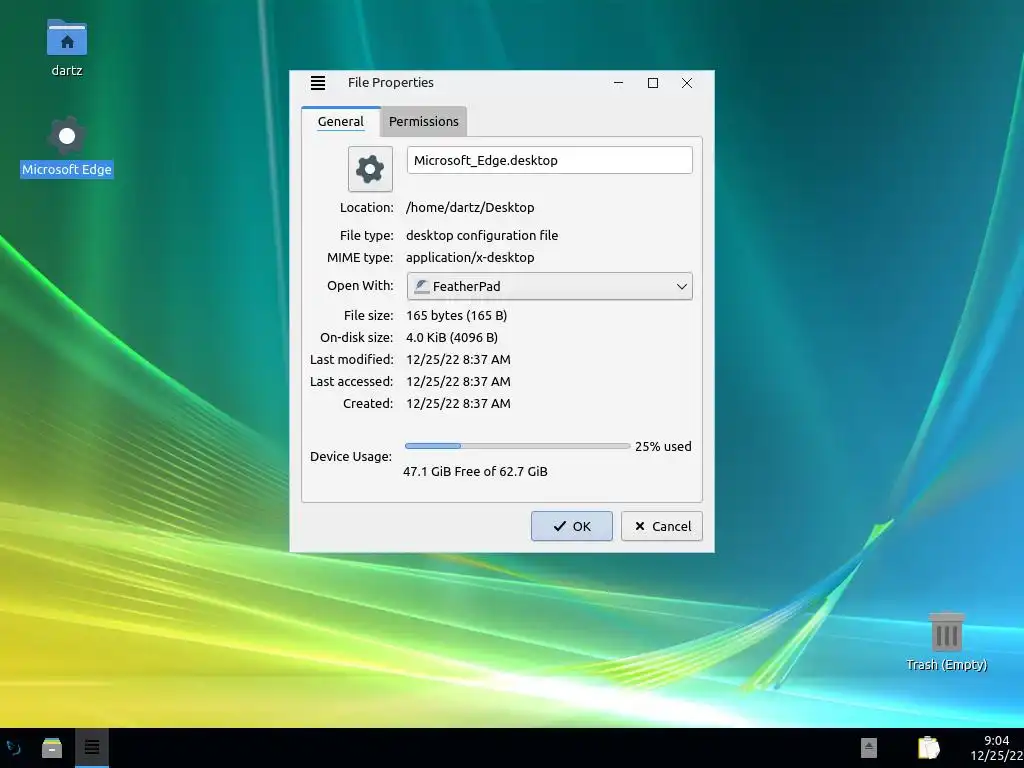Click the File Properties taskbar window button
This screenshot has height=768, width=1024.
(x=91, y=748)
